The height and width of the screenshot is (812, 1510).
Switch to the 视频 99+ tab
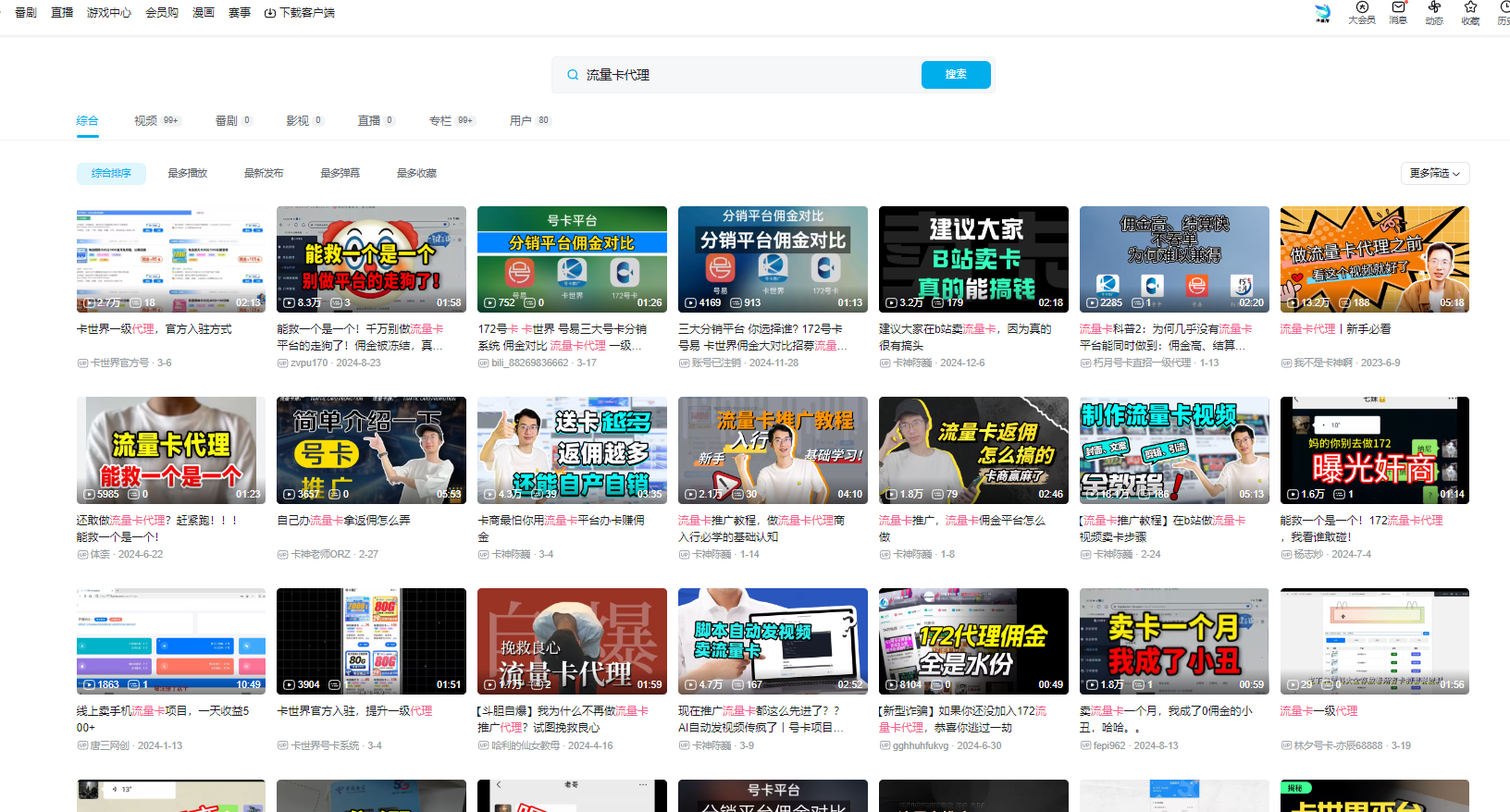pos(157,121)
